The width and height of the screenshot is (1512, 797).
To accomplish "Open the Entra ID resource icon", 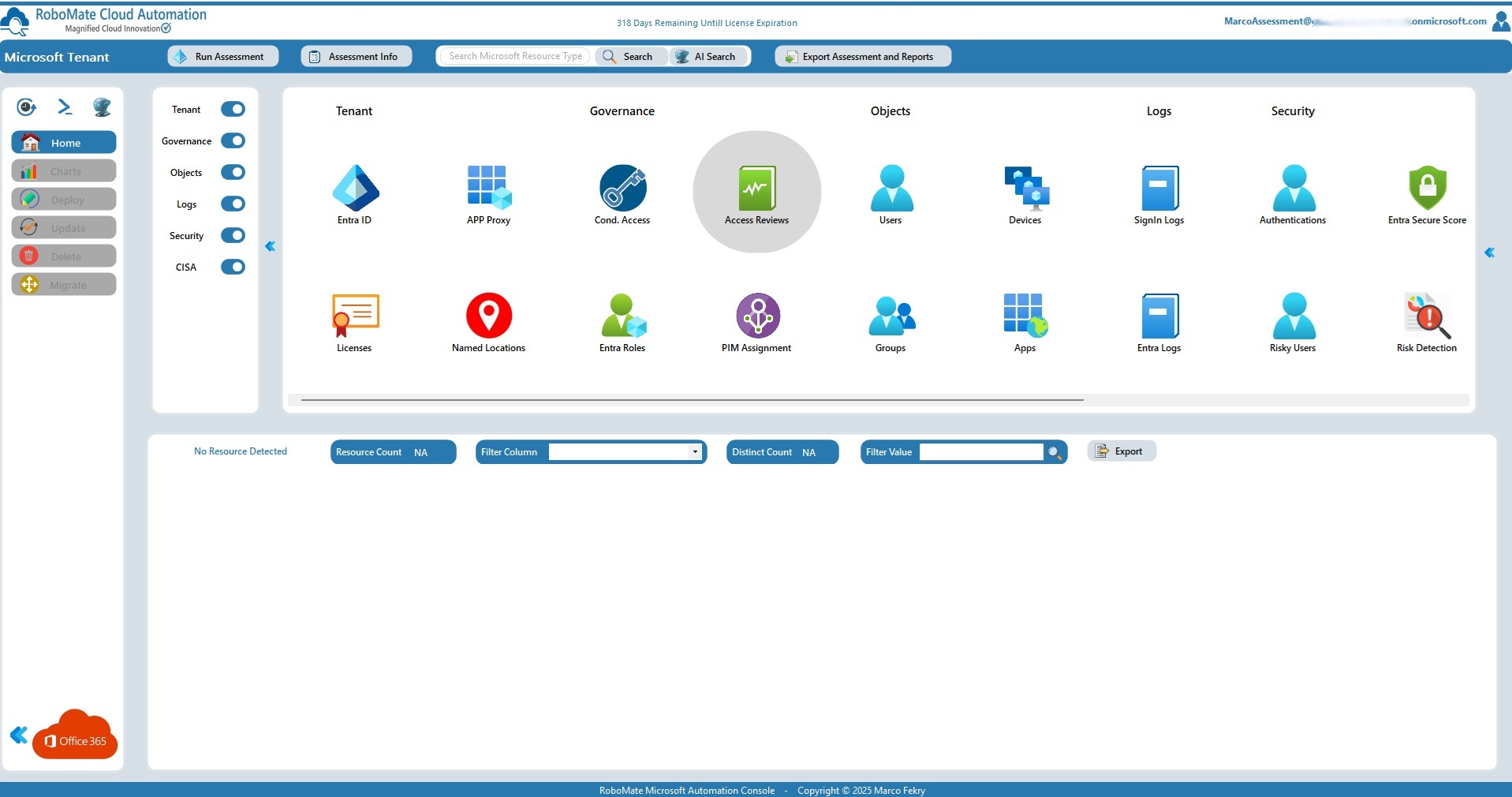I will point(355,188).
